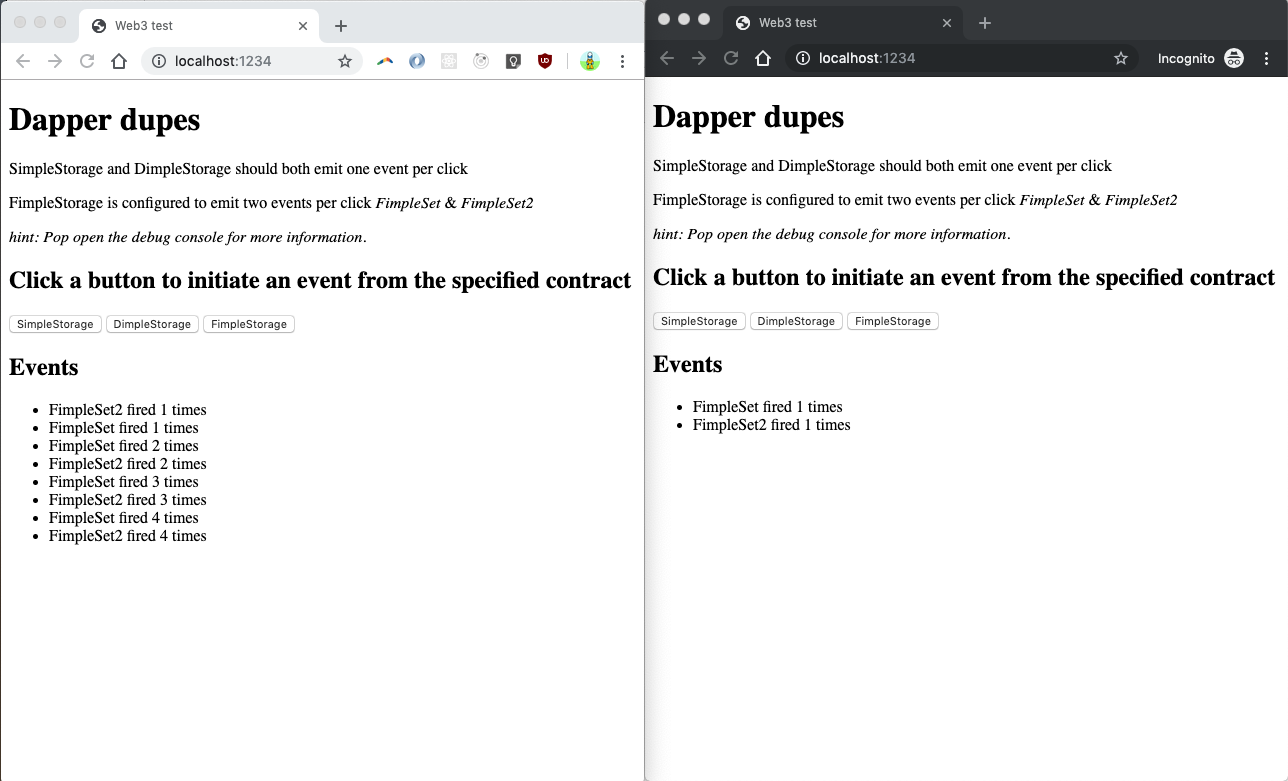Click the colorful boomerang extension icon
Viewport: 1288px width, 781px height.
(385, 61)
